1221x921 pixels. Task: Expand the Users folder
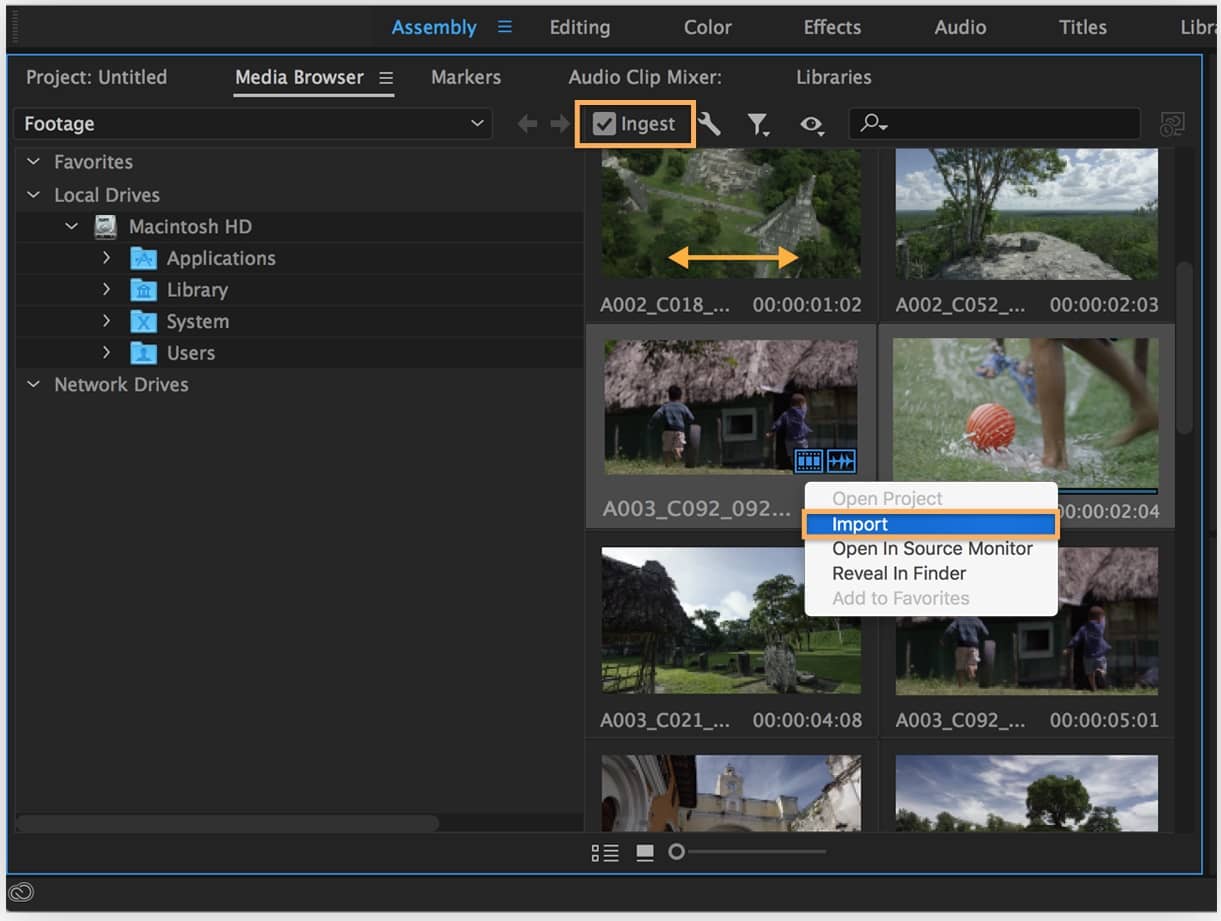(x=106, y=353)
